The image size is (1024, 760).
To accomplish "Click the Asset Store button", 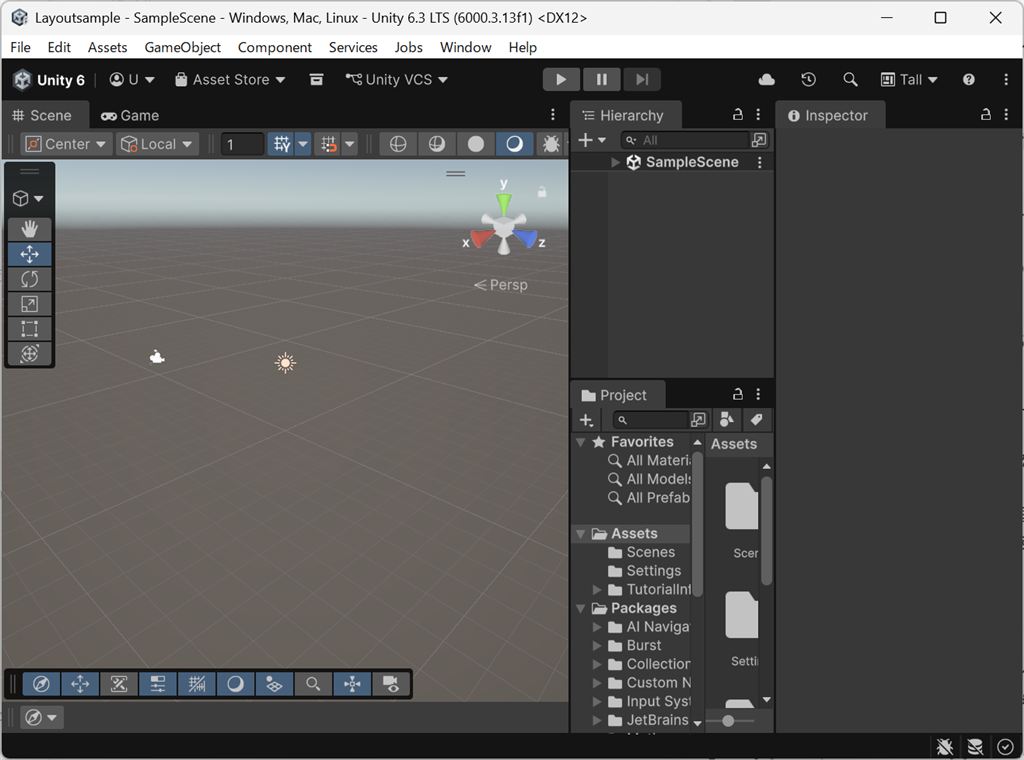I will click(x=229, y=79).
